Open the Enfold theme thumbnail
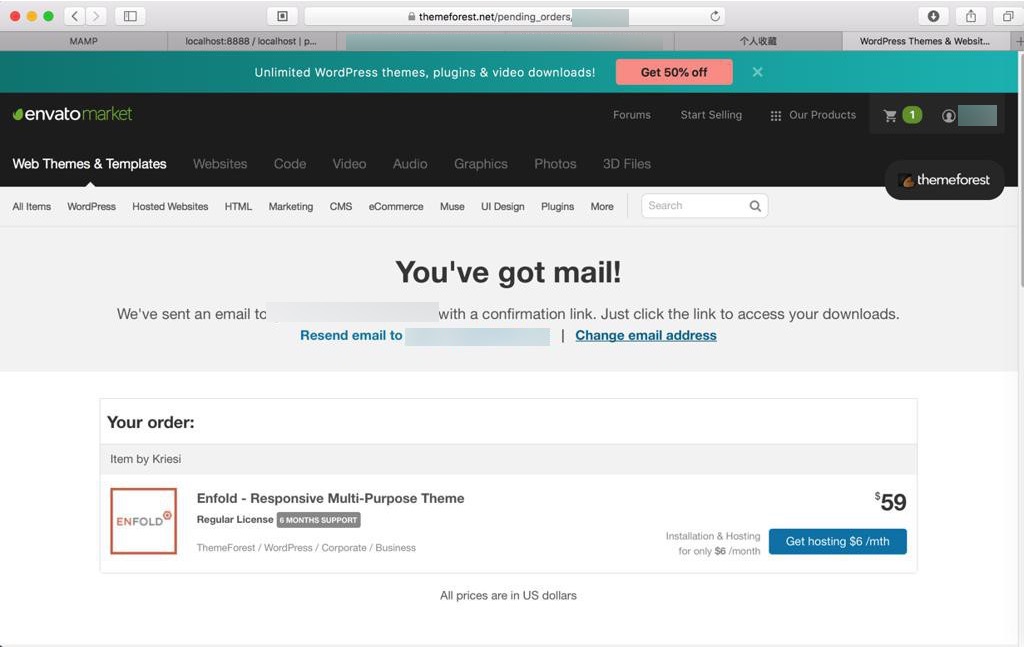 144,521
